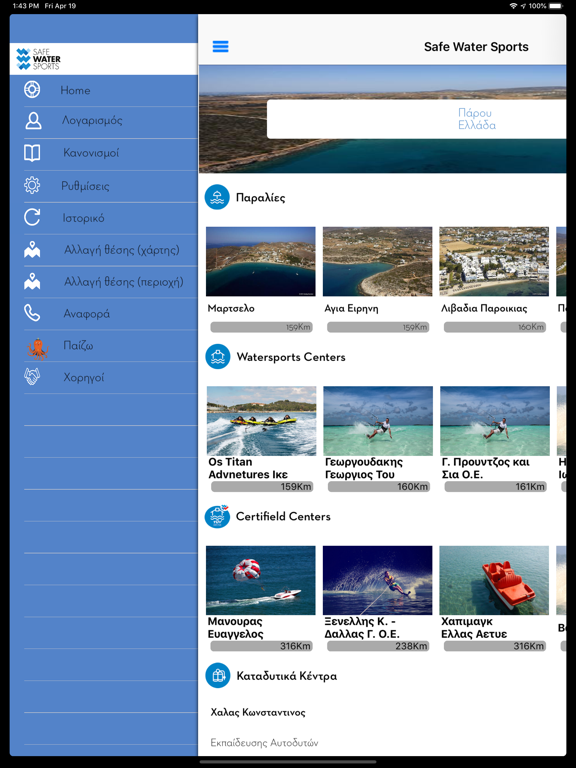Click the 238Km distance bar under Ξενελλης

[x=378, y=646]
